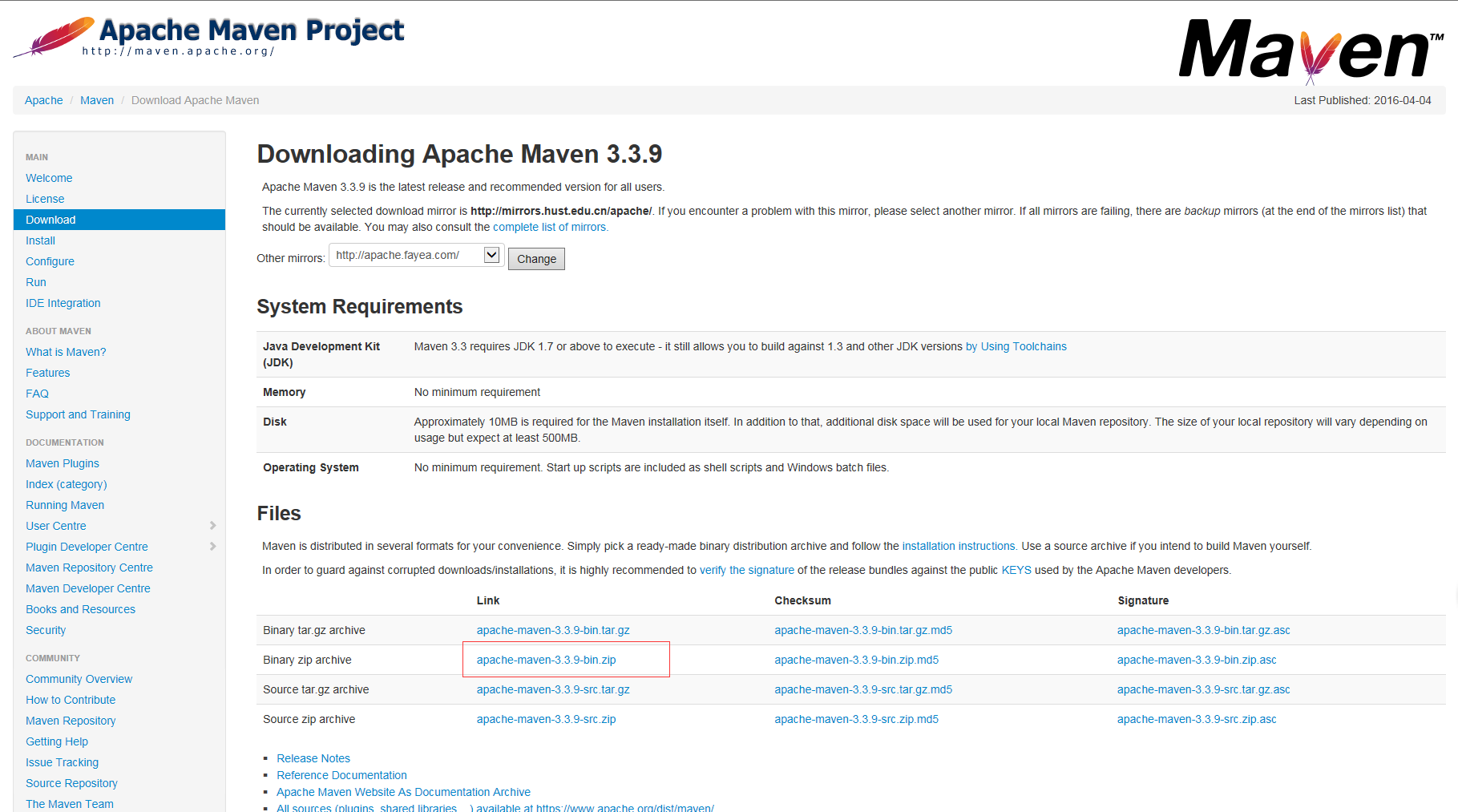This screenshot has width=1458, height=812.
Task: Open the bin.zip.md5 checksum link
Action: [856, 660]
